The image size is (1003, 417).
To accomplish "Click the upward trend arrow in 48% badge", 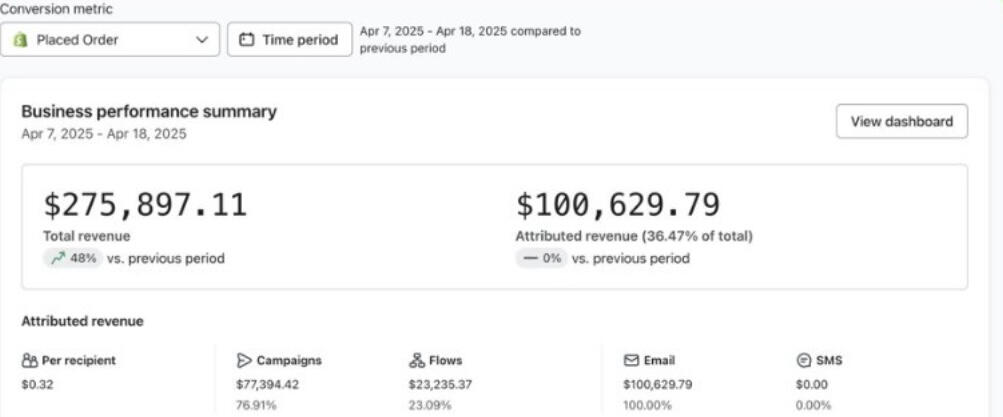I will [x=58, y=258].
